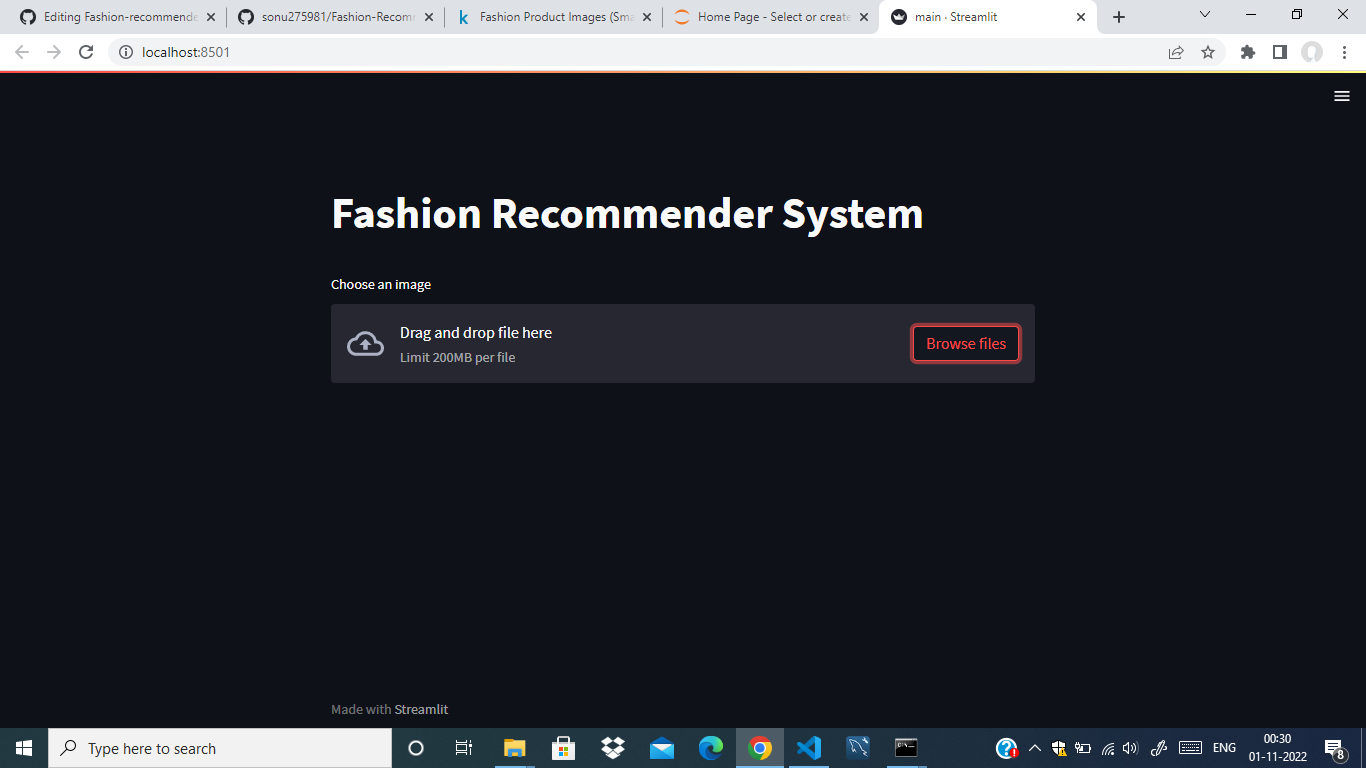Image resolution: width=1366 pixels, height=768 pixels.
Task: Click the volume speaker icon in the tray
Action: tap(1129, 747)
